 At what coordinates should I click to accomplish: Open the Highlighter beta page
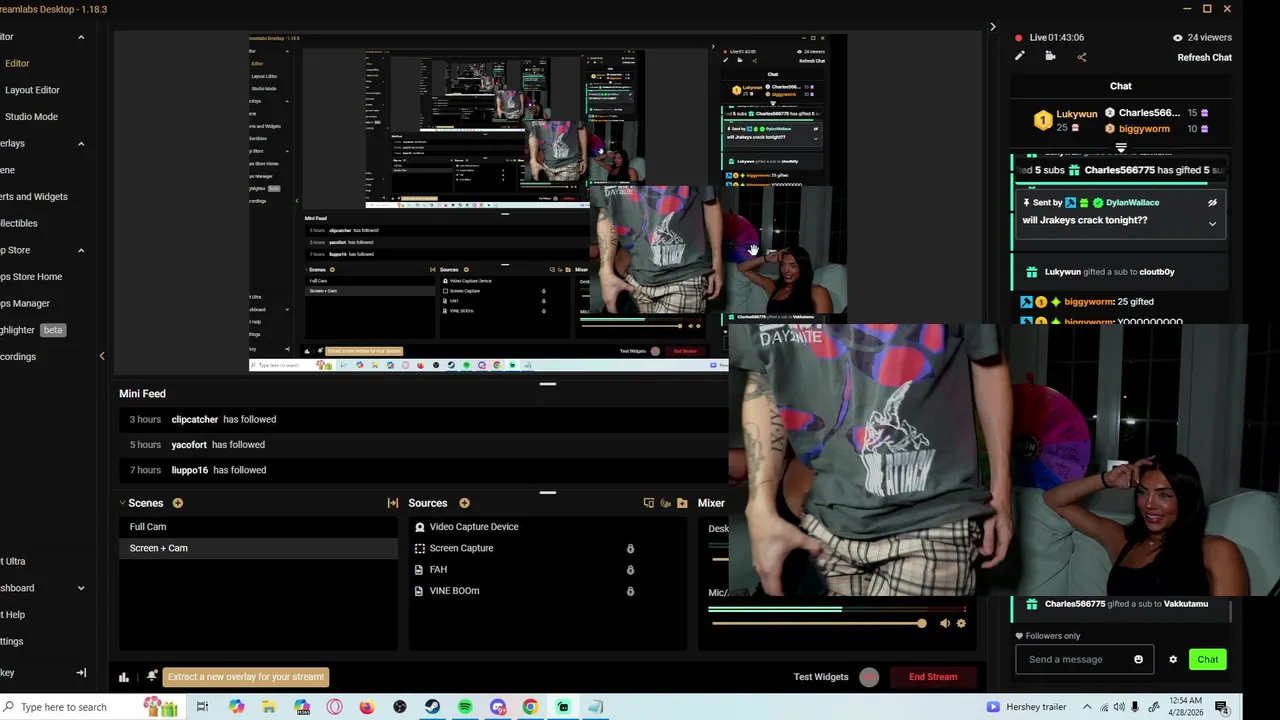pos(32,330)
